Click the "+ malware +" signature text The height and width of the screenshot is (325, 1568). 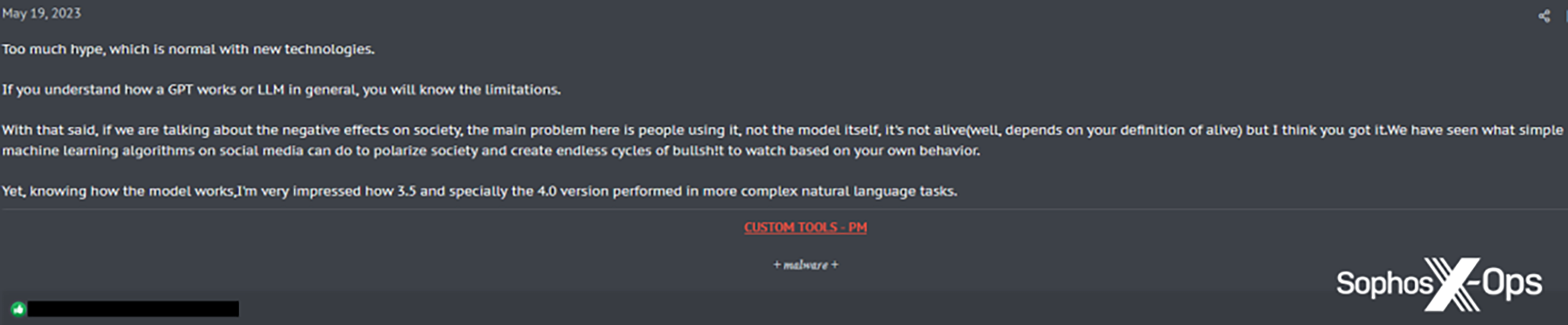coord(805,265)
